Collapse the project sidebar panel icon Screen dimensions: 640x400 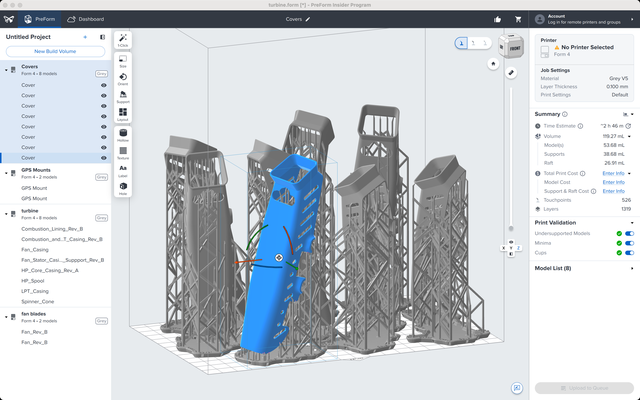102,37
